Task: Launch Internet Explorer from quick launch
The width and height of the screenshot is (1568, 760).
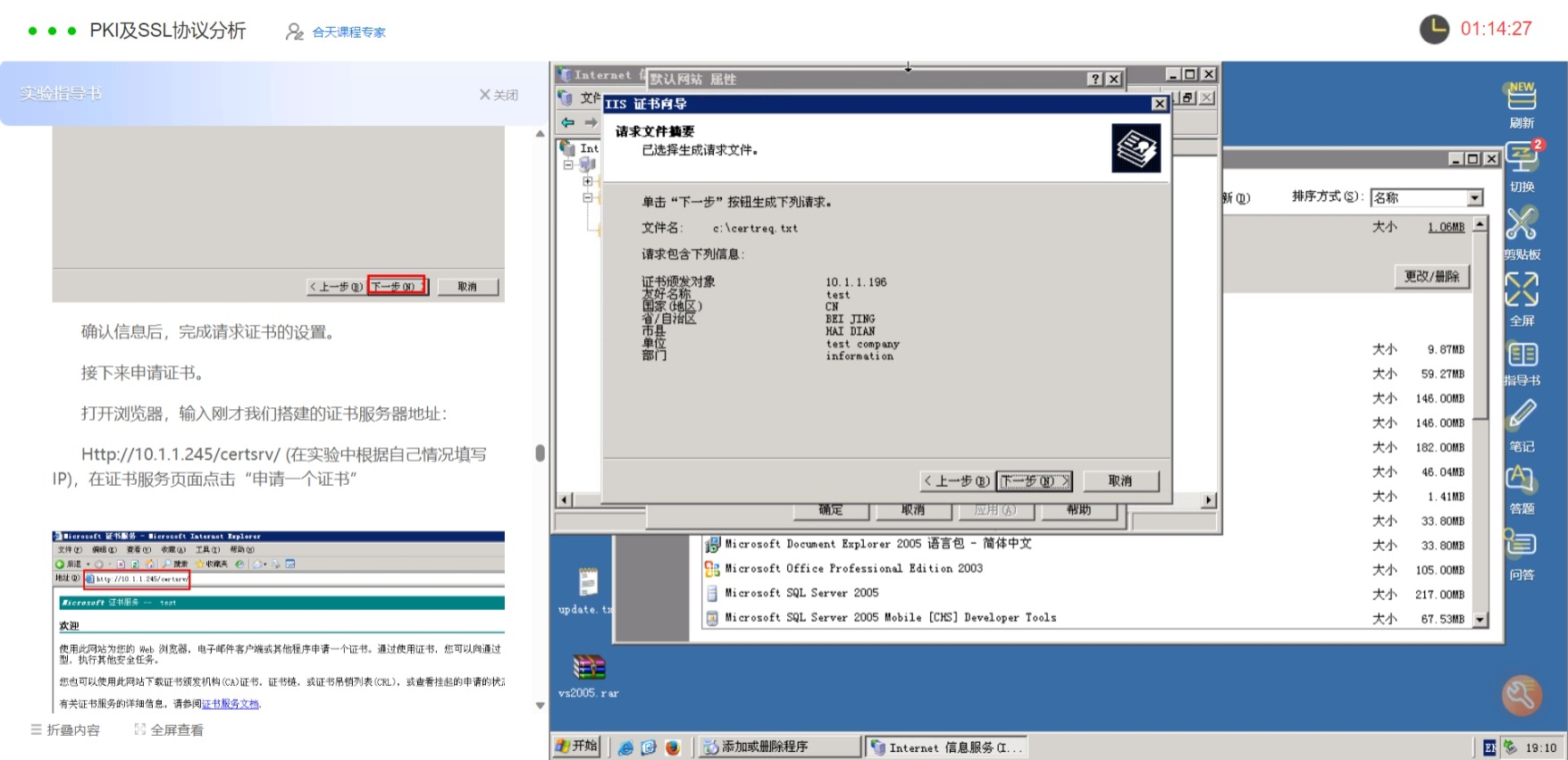Action: coord(625,747)
